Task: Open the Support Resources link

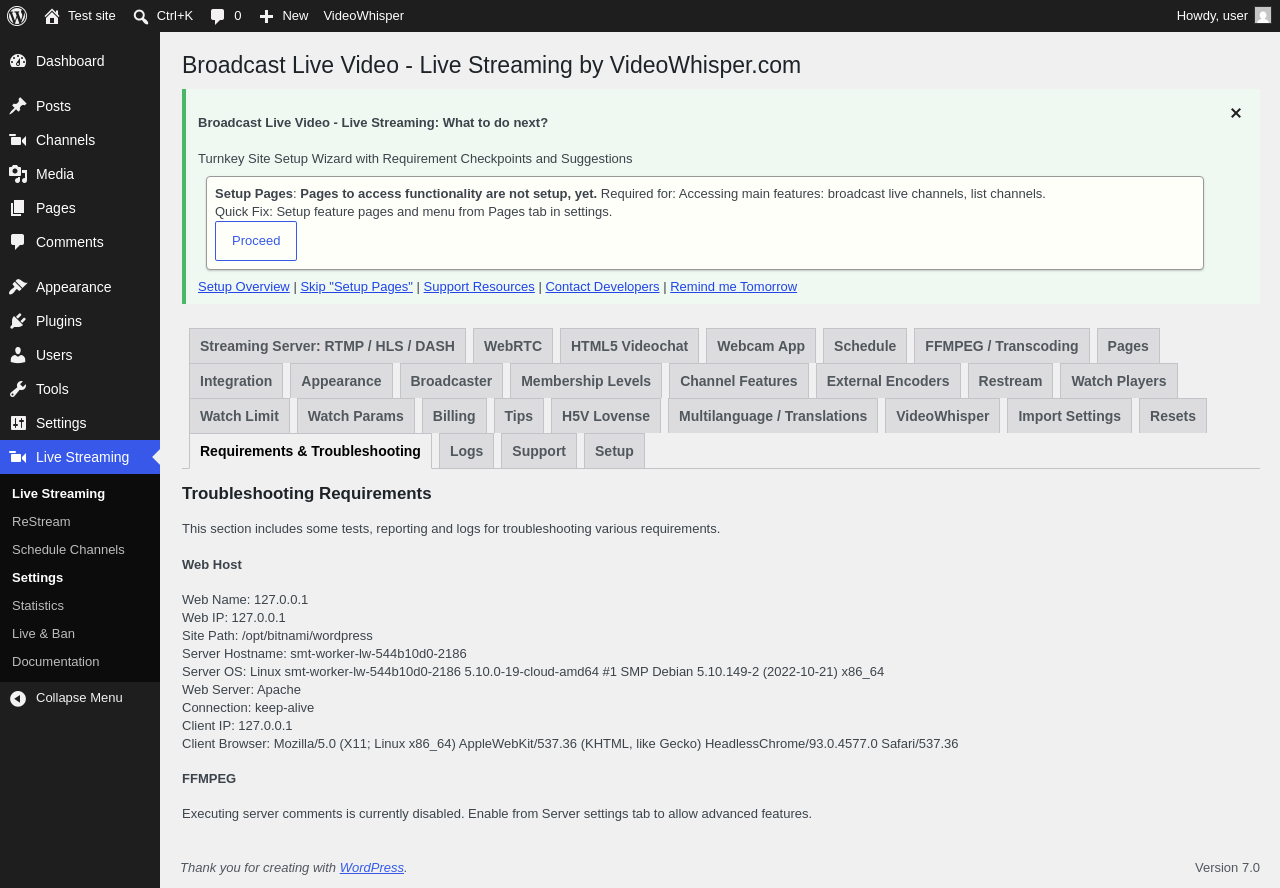Action: point(479,287)
